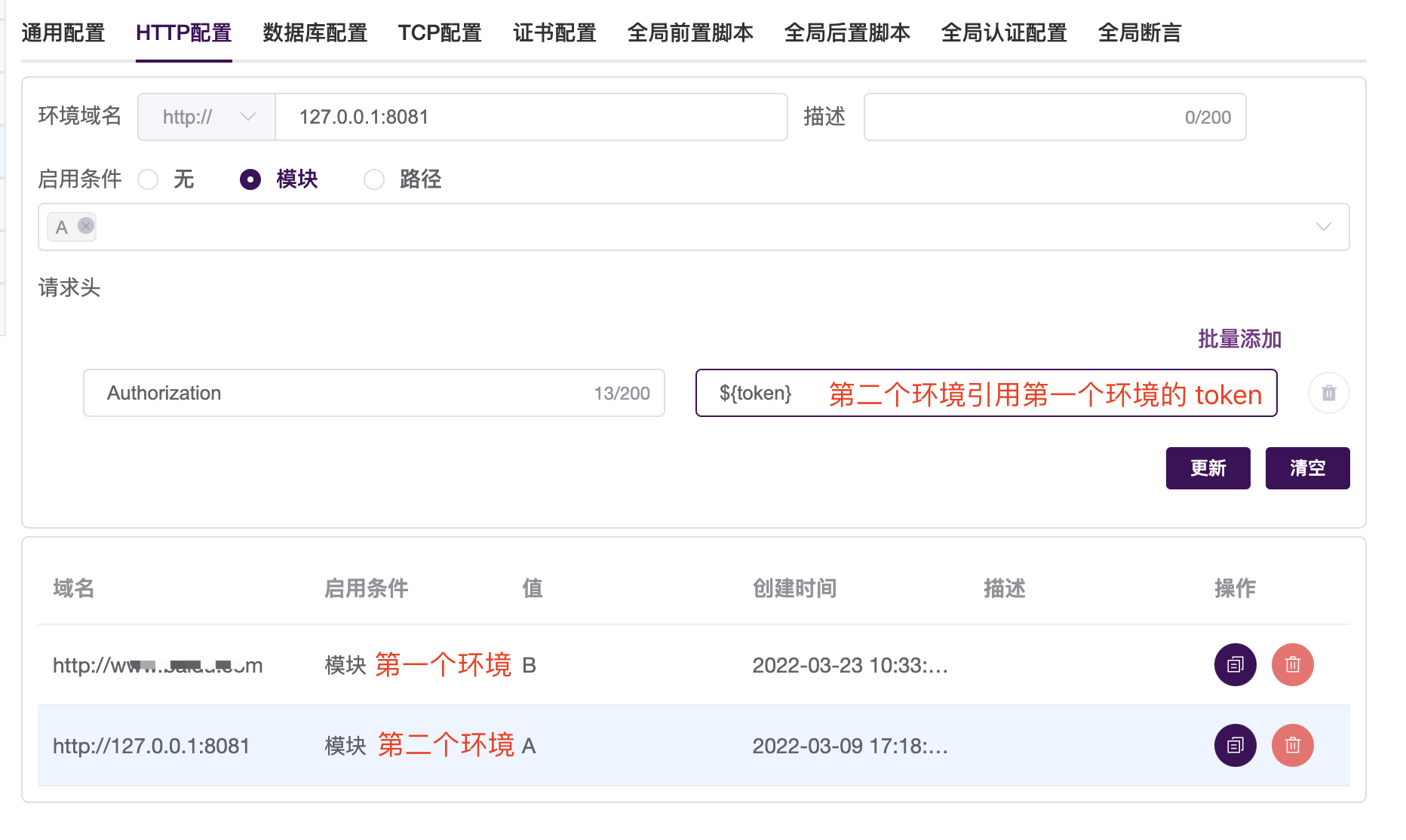Duplicate the http://www environment entry

tap(1235, 664)
